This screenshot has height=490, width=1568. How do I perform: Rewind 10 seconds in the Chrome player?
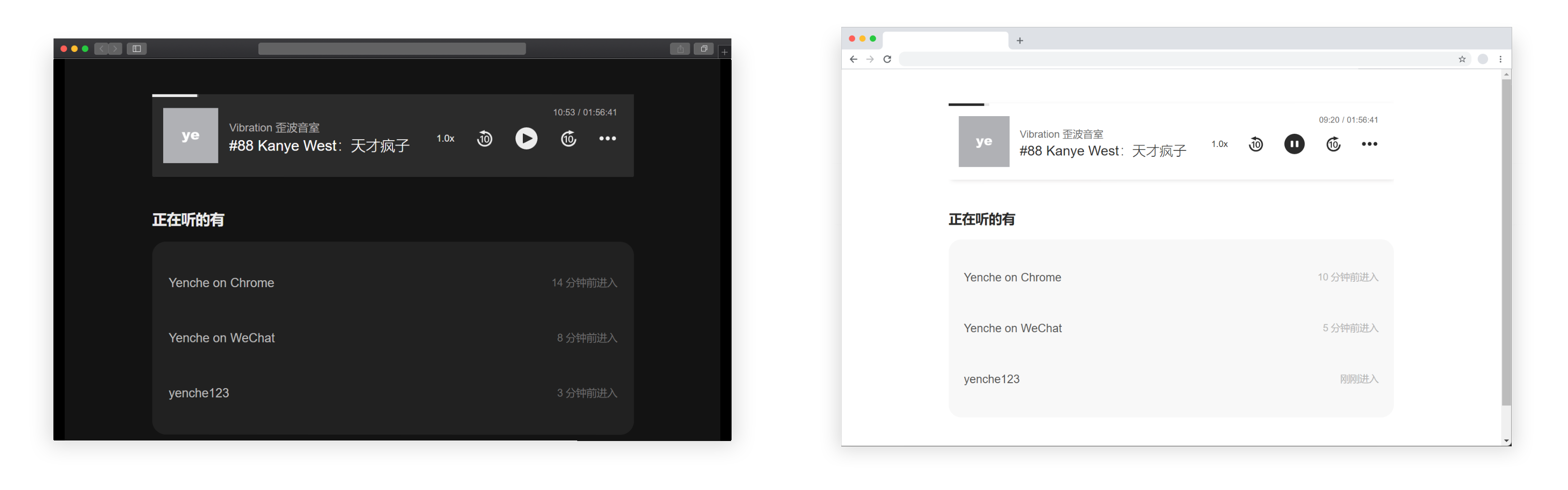pos(1256,144)
